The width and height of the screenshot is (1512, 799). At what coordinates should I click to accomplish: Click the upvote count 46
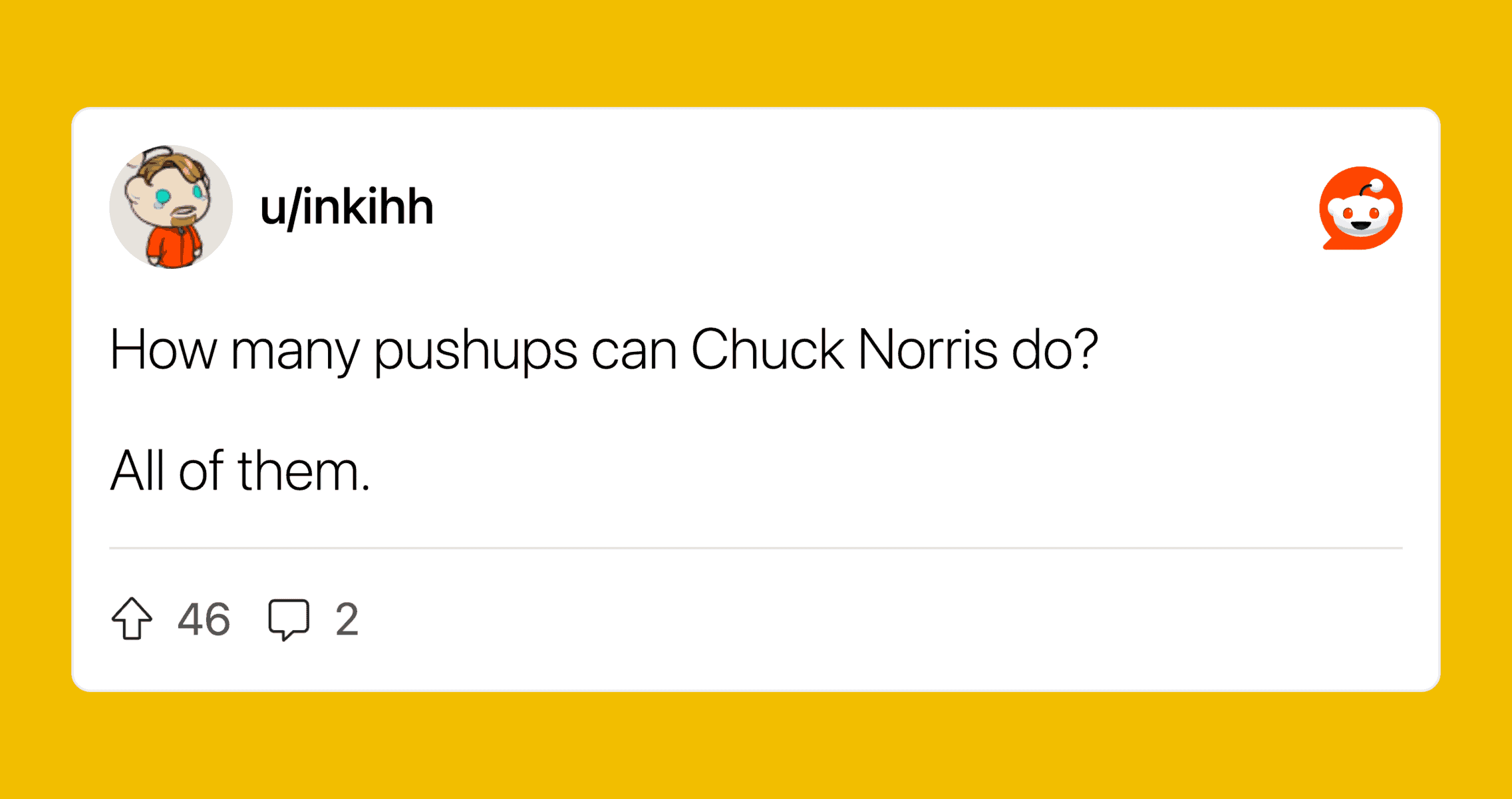coord(204,619)
